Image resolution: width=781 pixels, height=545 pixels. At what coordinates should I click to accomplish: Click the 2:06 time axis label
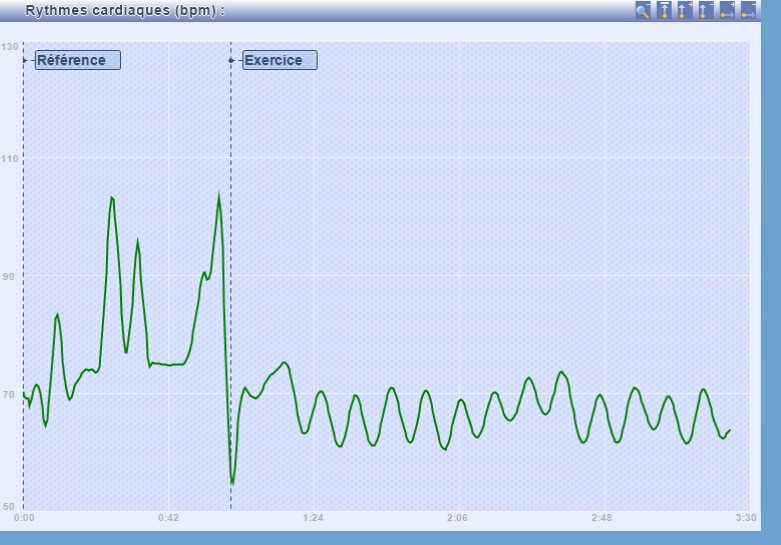[457, 517]
